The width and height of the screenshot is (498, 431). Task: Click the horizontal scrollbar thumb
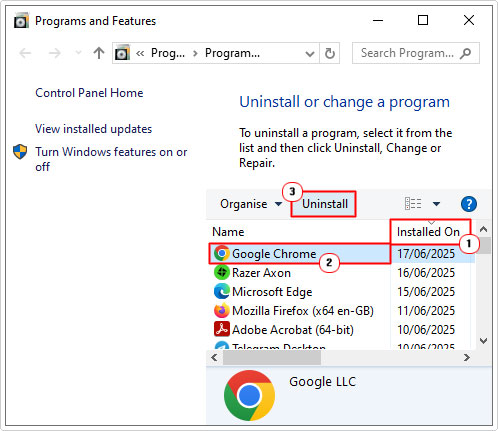pos(272,358)
